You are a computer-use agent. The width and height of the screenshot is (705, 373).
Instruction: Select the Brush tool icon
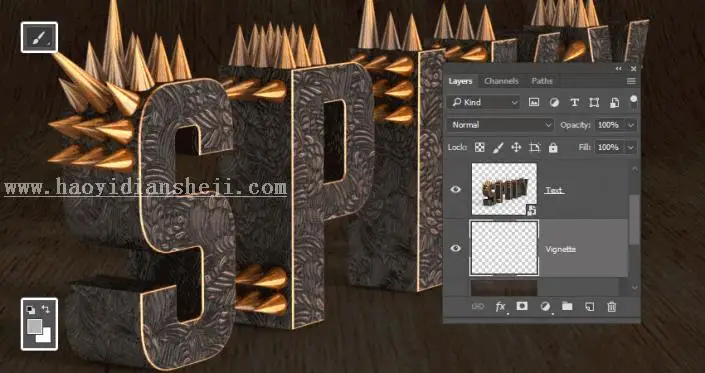coord(39,37)
